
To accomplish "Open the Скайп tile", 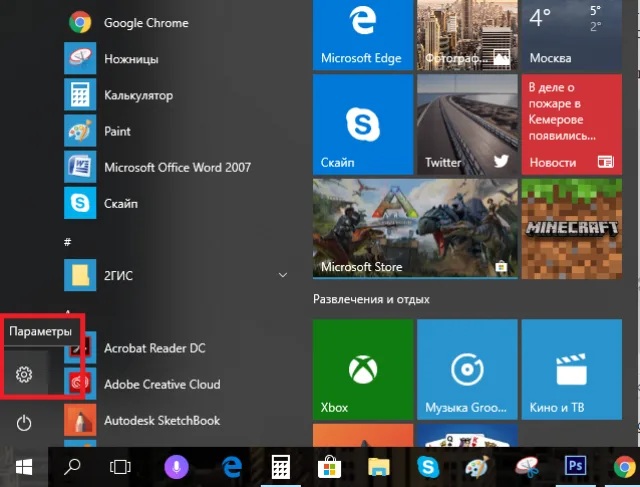I will point(363,124).
